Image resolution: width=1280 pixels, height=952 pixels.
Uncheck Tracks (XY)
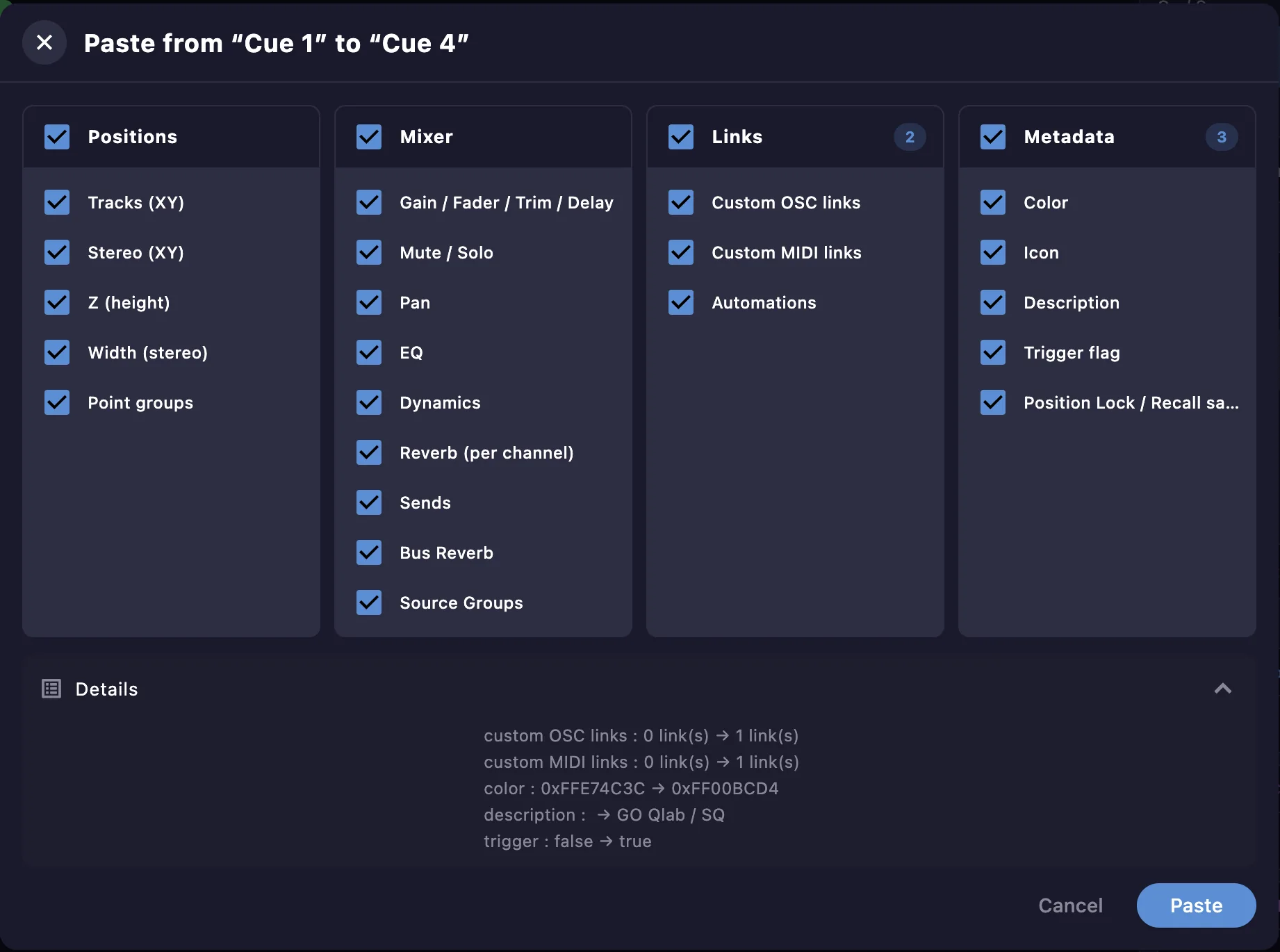(x=57, y=202)
